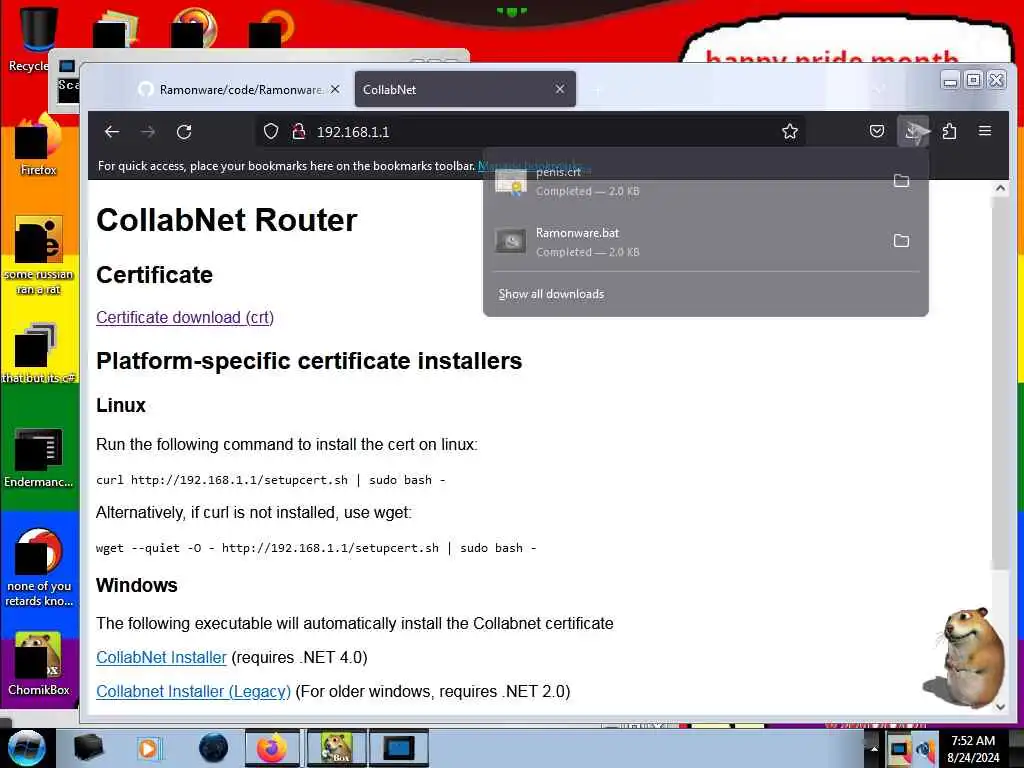Click the dark globe taskbar icon
This screenshot has width=1024, height=768.
coord(214,748)
